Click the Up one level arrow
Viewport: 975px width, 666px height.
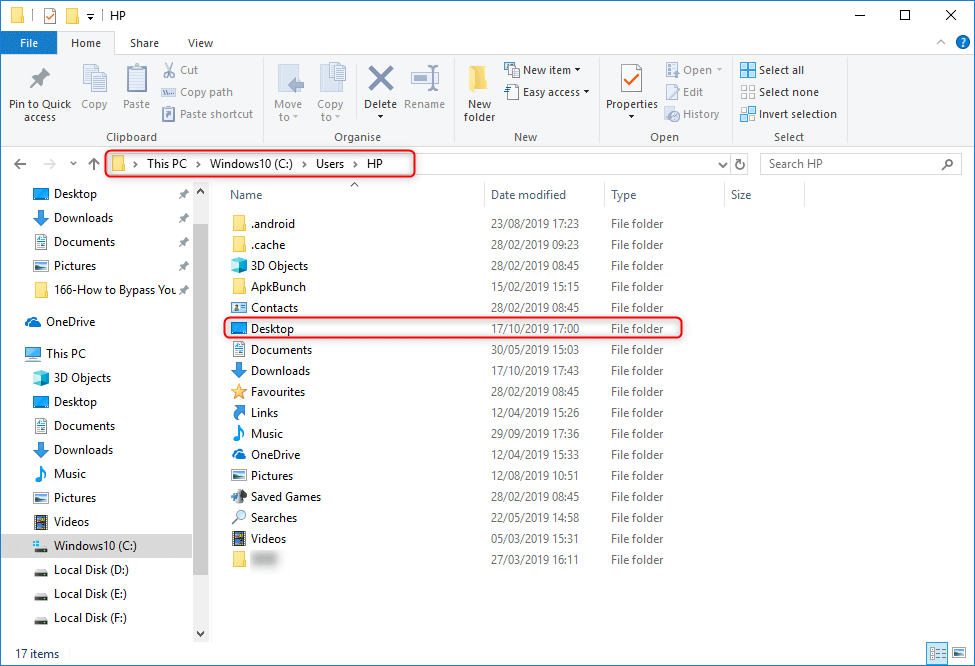[94, 164]
